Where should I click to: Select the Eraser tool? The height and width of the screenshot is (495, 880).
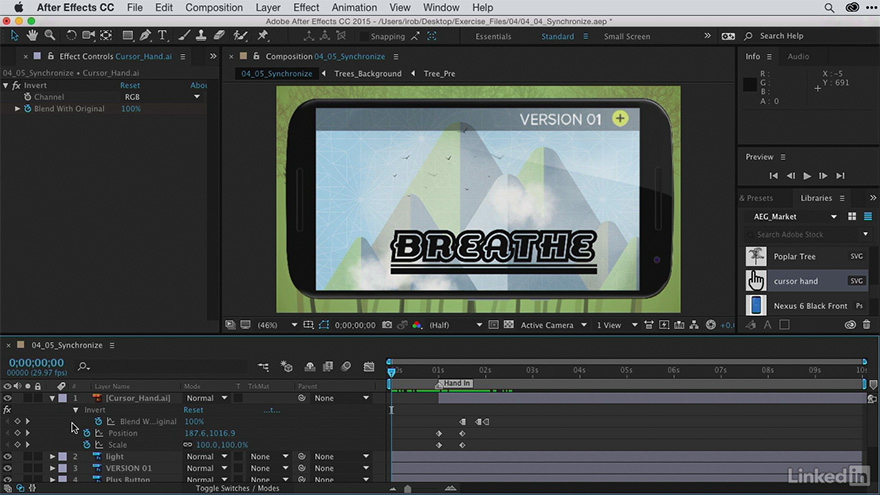tap(219, 35)
